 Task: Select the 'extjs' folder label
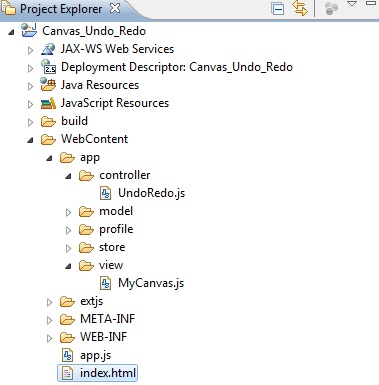[92, 301]
